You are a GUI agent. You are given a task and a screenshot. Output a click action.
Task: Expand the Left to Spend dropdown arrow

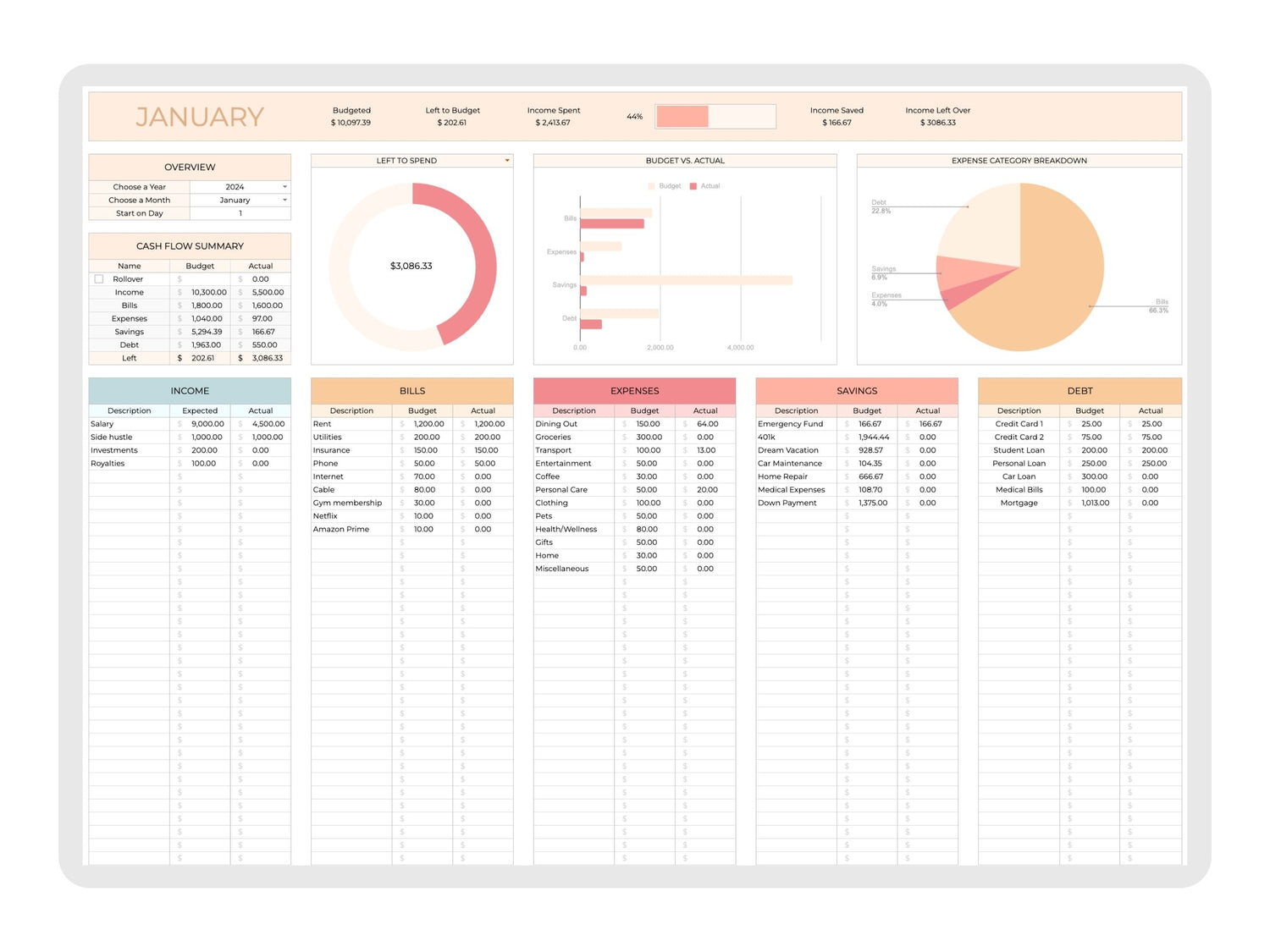(x=507, y=161)
